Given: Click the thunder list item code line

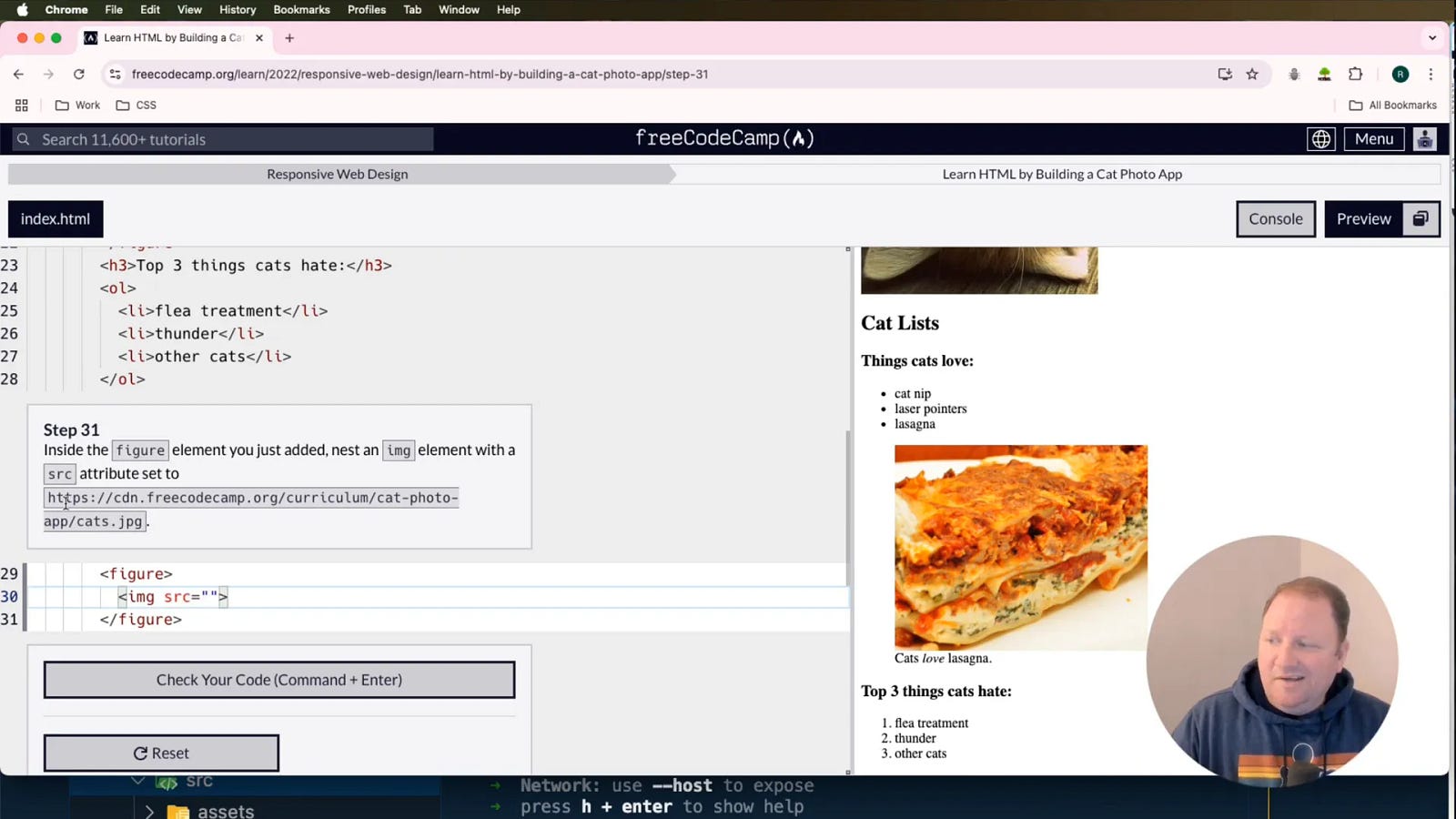Looking at the screenshot, I should [x=191, y=334].
